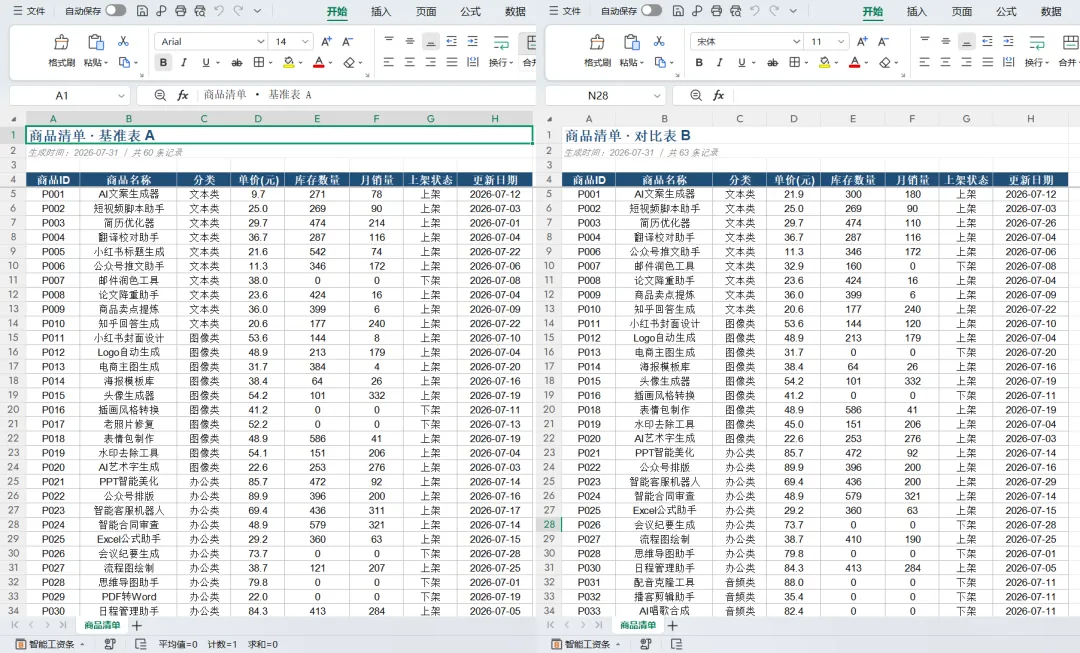Click the save icon in right window
This screenshot has height=653, width=1080.
coord(678,10)
